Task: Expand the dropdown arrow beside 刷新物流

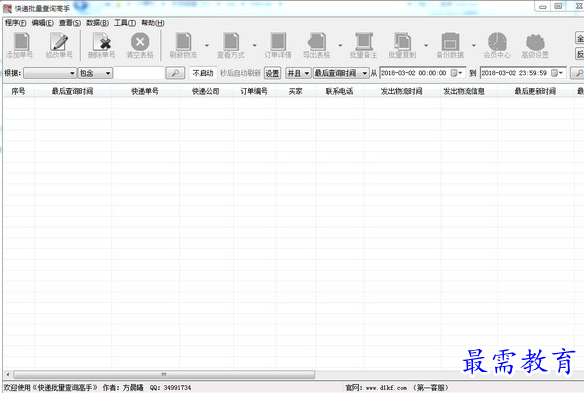Action: (x=207, y=45)
